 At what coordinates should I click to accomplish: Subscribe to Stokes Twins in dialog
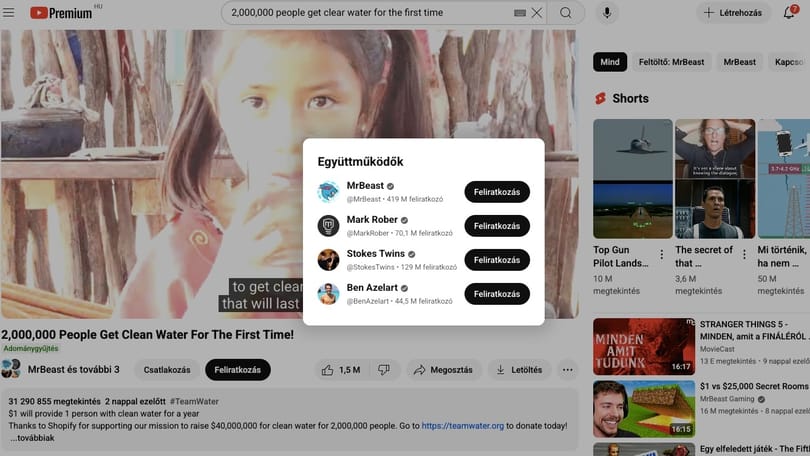(497, 260)
